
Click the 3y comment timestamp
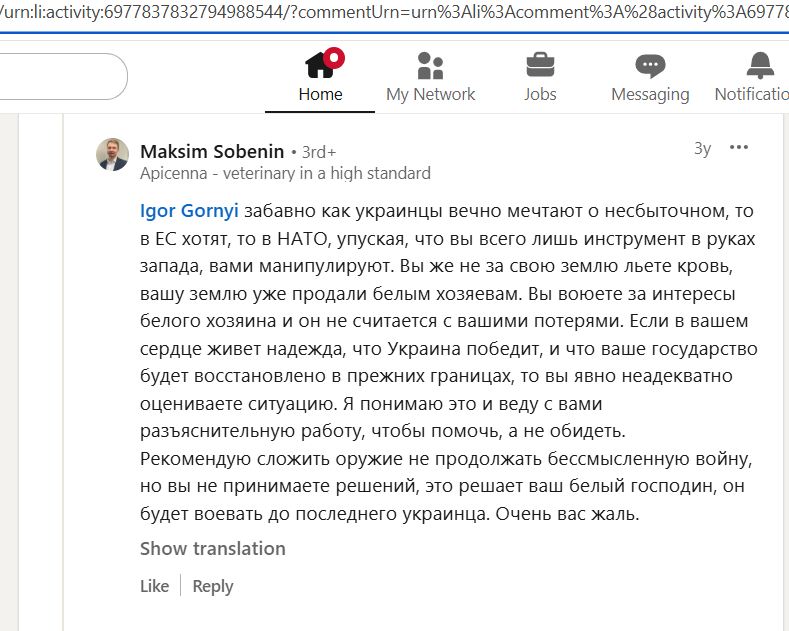point(702,149)
